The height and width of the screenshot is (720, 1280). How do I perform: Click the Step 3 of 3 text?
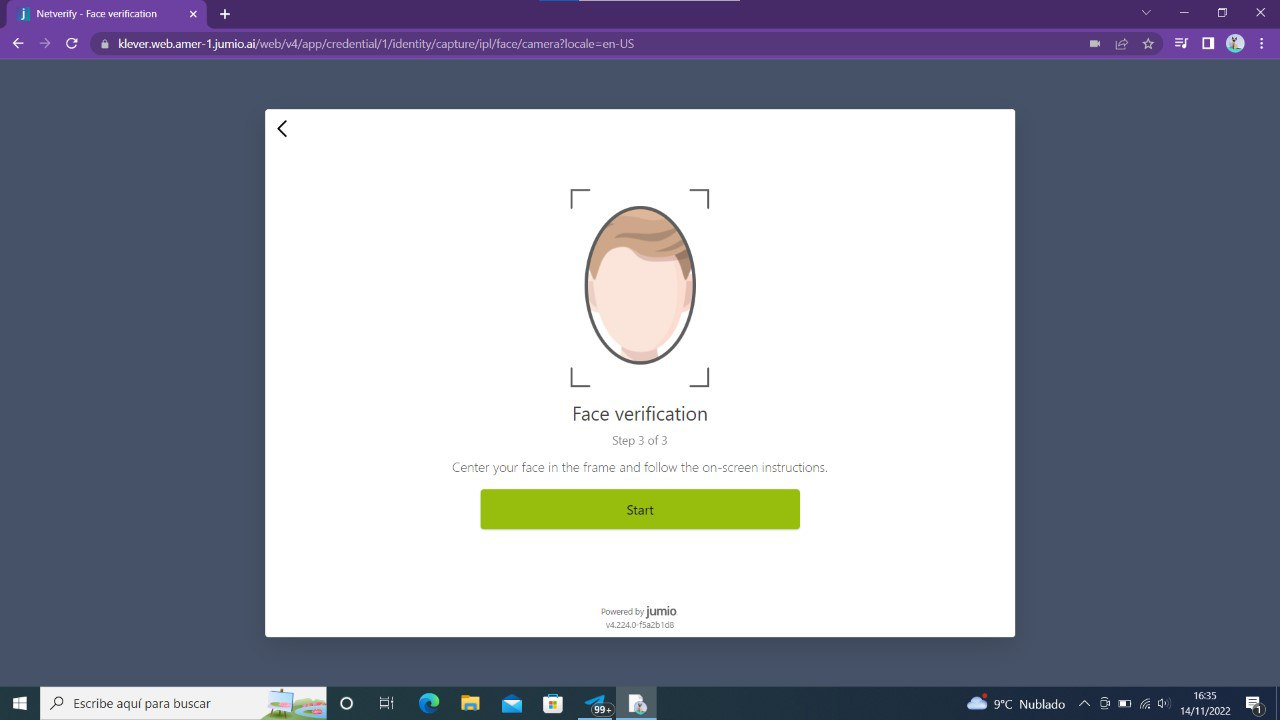[640, 440]
